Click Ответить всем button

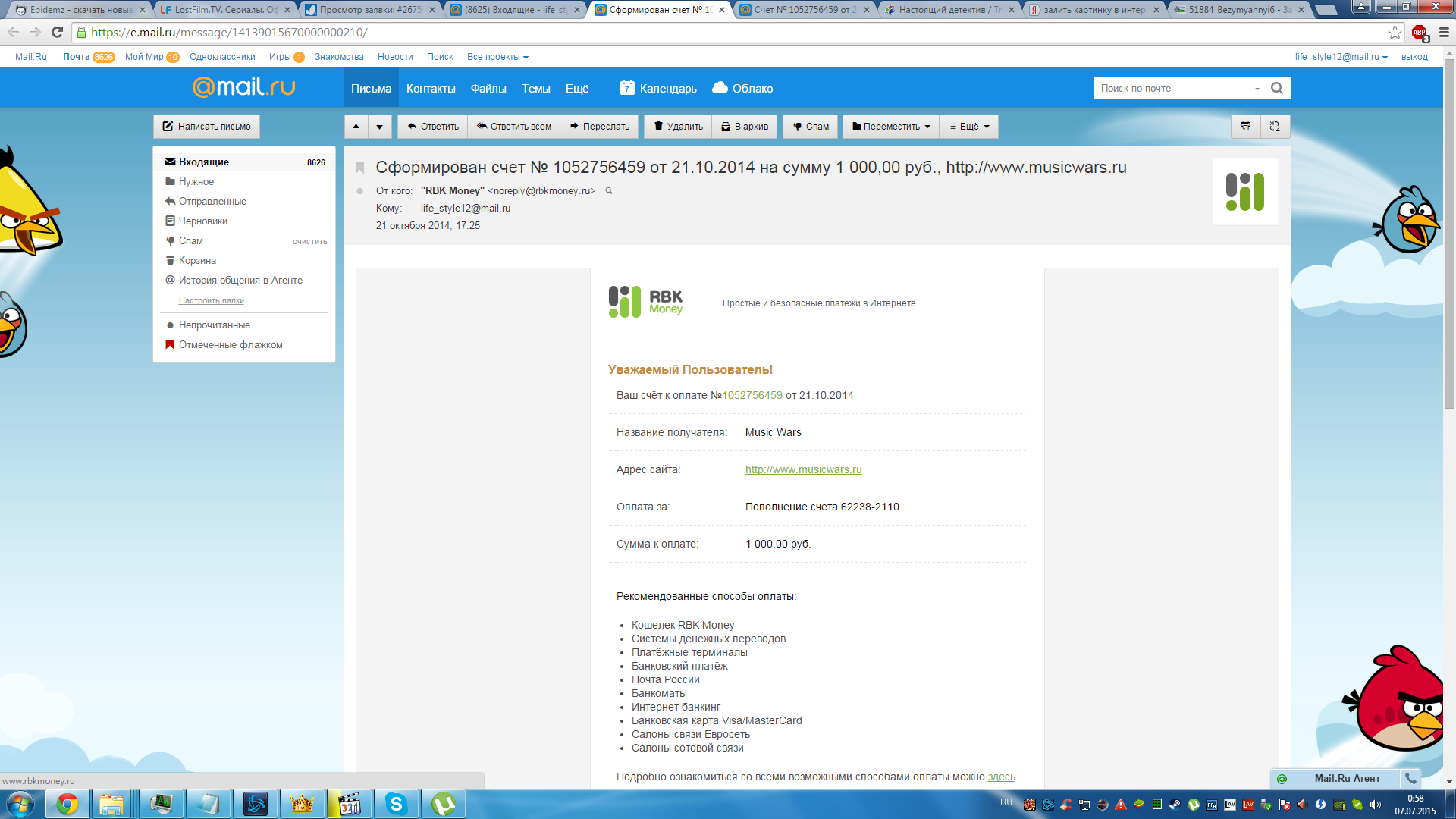click(x=514, y=127)
